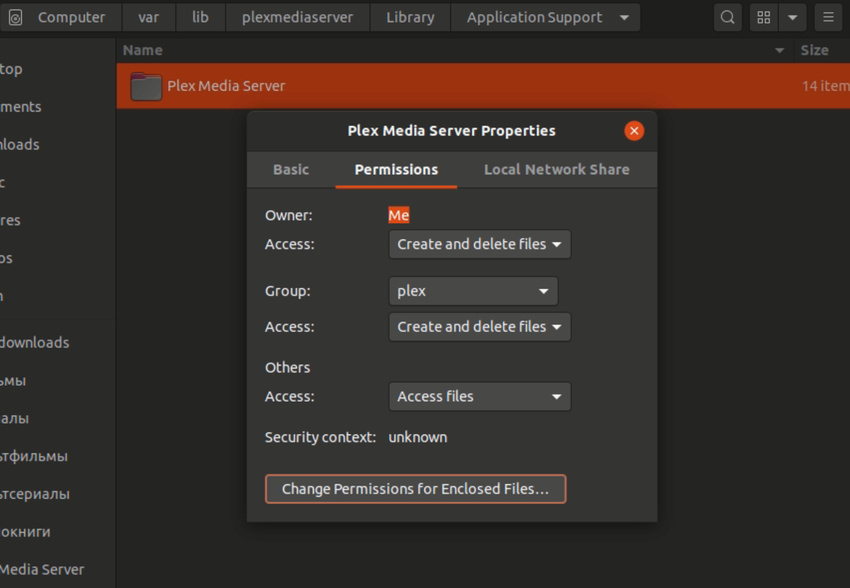850x588 pixels.
Task: Open the Others access dropdown
Action: [479, 397]
